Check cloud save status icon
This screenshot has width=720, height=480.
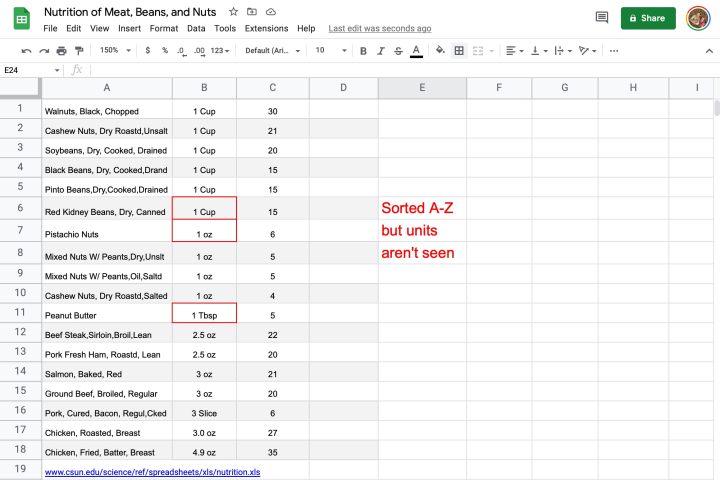[x=271, y=12]
